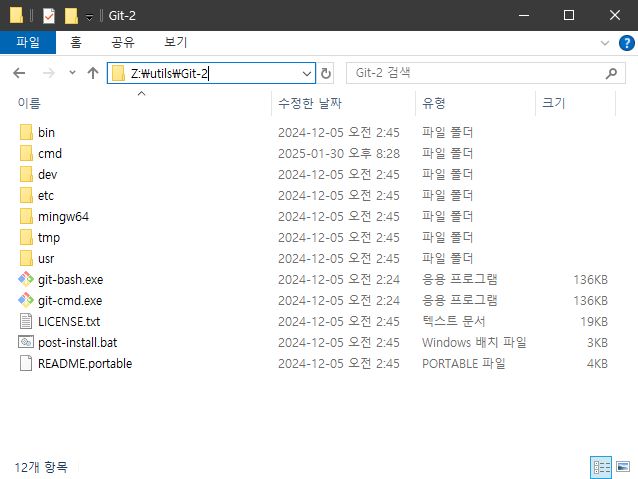The image size is (638, 479).
Task: Click the git-cmd.exe Git logo icon
Action: coord(26,300)
